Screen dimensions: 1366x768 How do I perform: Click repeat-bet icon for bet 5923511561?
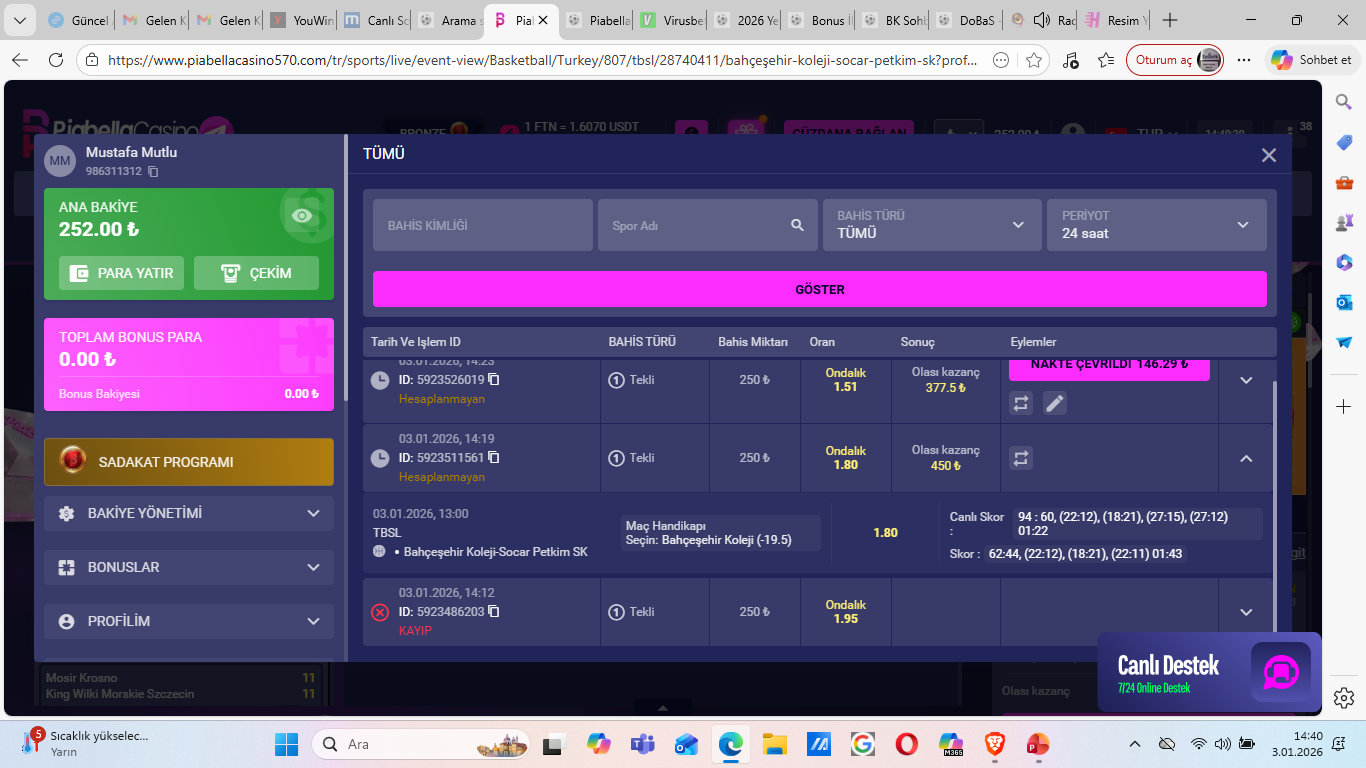[1021, 458]
